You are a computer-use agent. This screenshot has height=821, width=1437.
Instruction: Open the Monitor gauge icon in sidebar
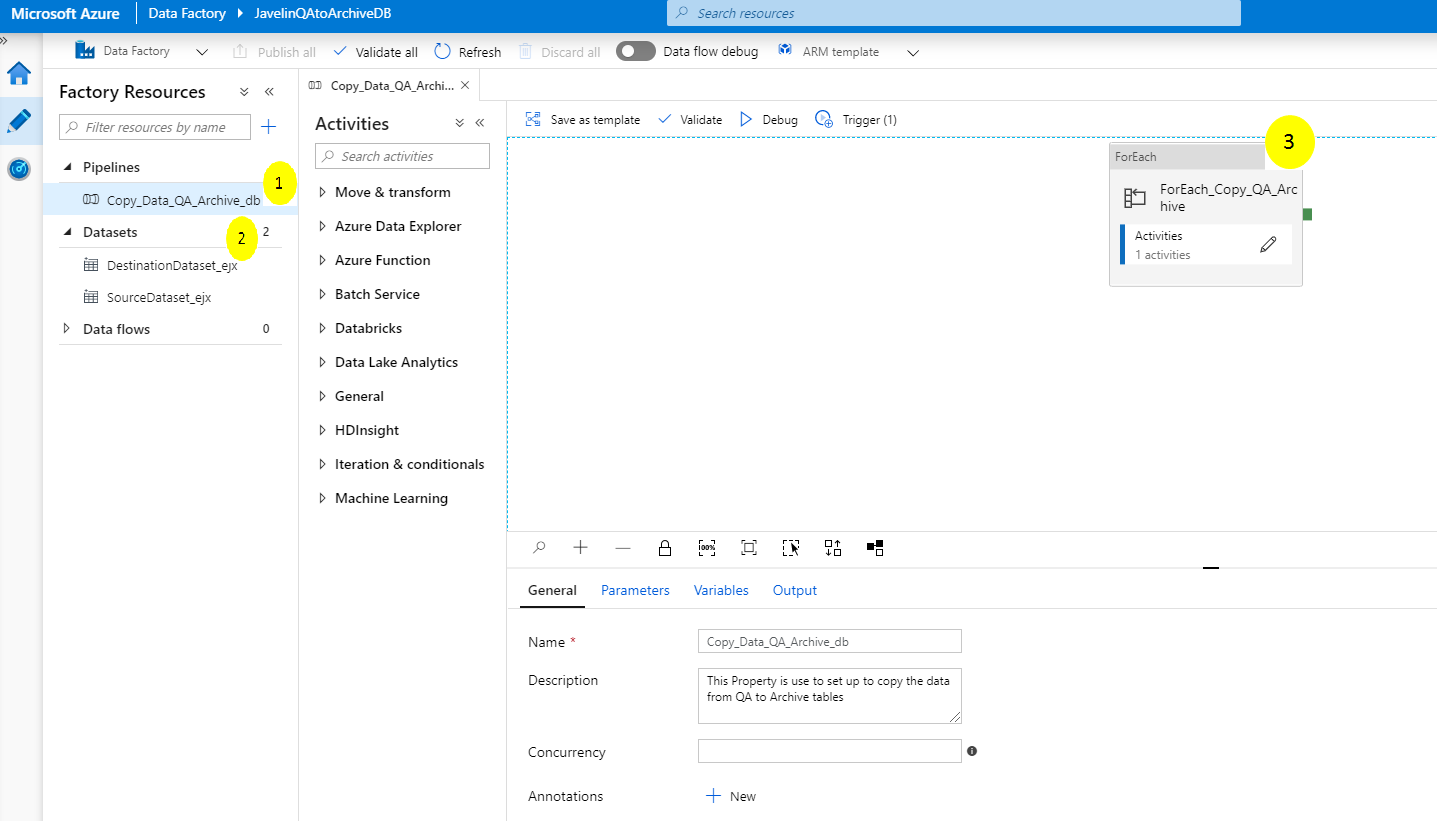click(19, 169)
